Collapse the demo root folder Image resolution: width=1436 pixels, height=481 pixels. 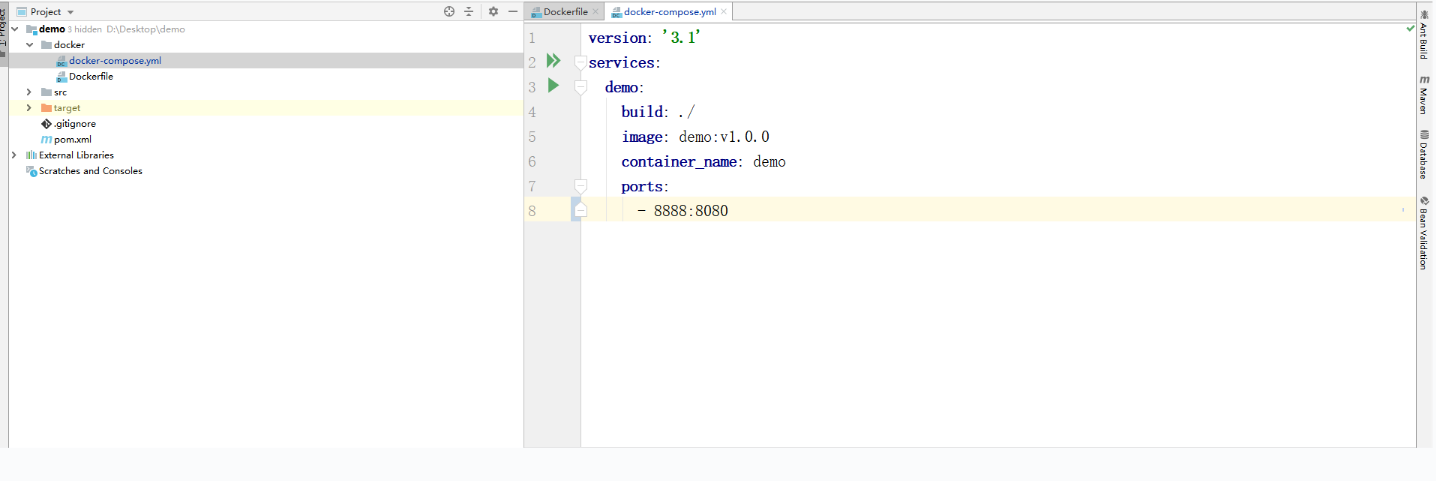tap(15, 29)
